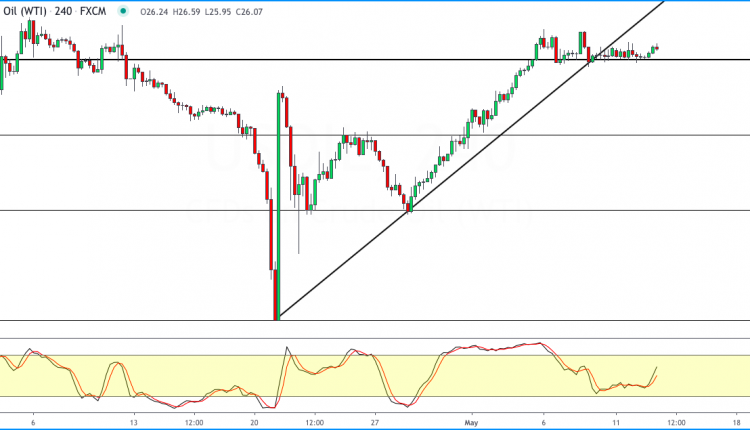The image size is (750, 430).
Task: Click the 18 date label on the time axis
Action: pos(737,423)
